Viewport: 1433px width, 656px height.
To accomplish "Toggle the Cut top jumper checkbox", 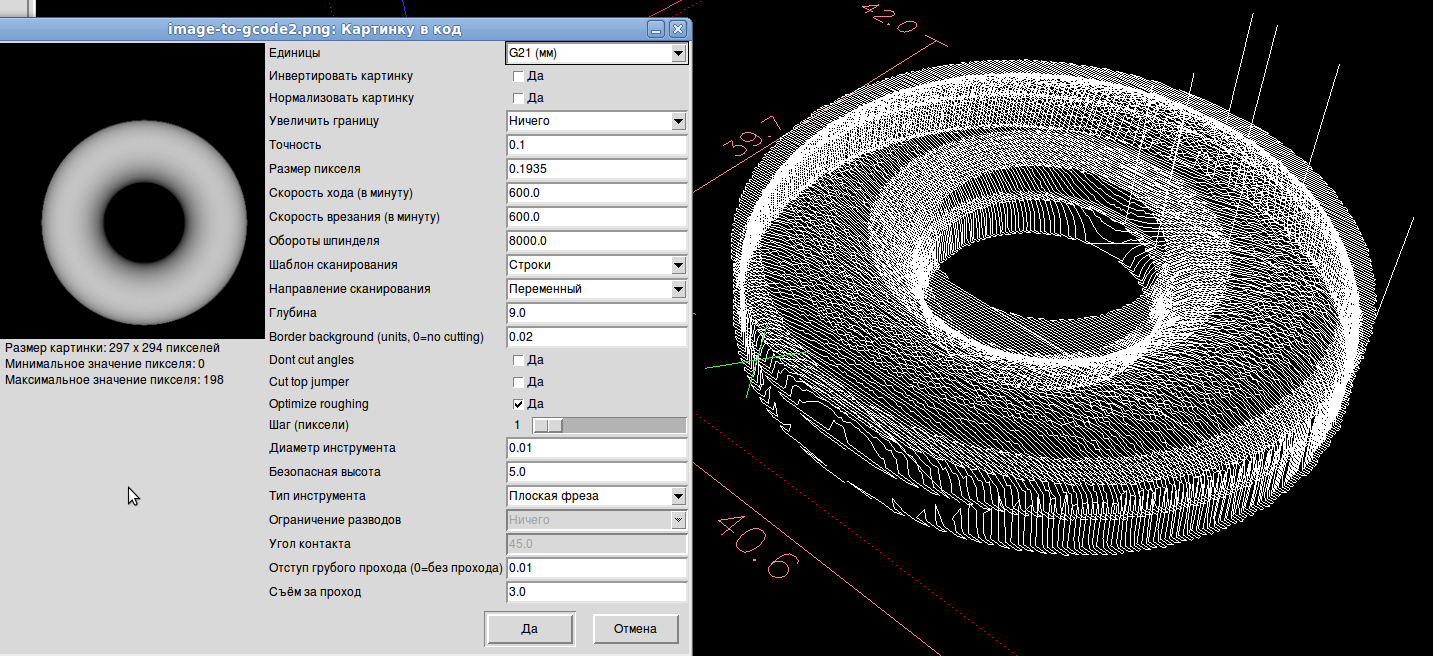I will pyautogui.click(x=518, y=382).
